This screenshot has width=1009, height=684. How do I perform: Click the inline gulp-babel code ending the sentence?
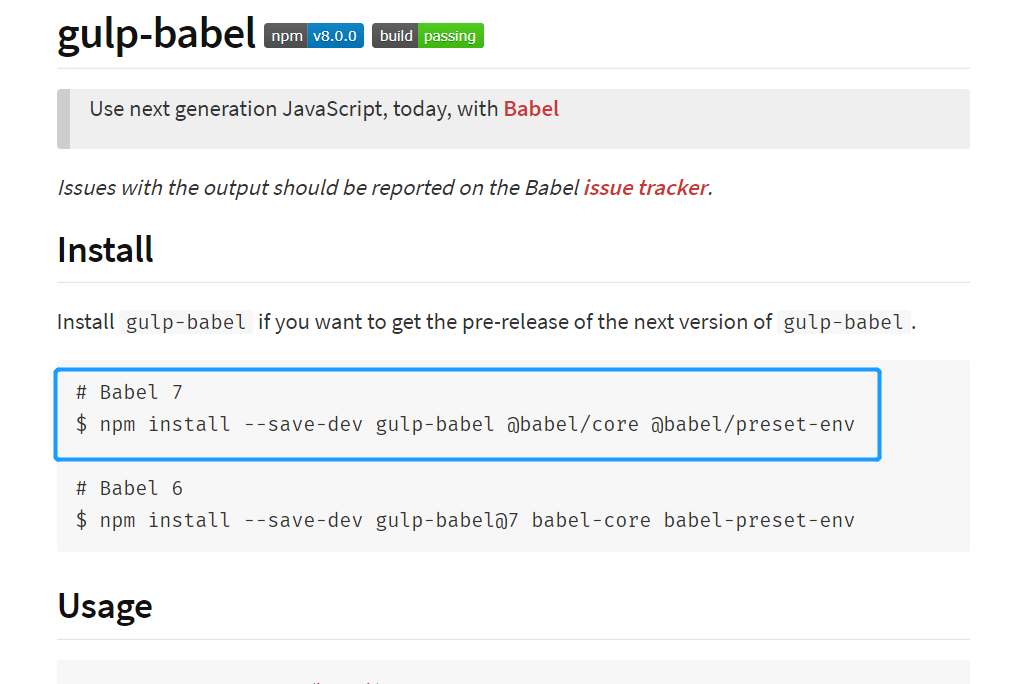(844, 322)
